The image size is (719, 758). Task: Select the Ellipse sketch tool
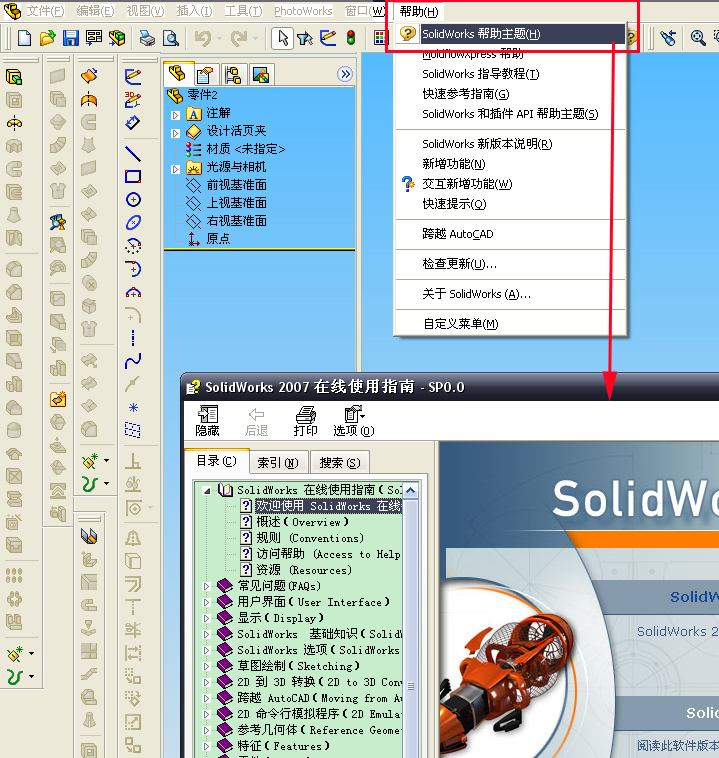(133, 222)
